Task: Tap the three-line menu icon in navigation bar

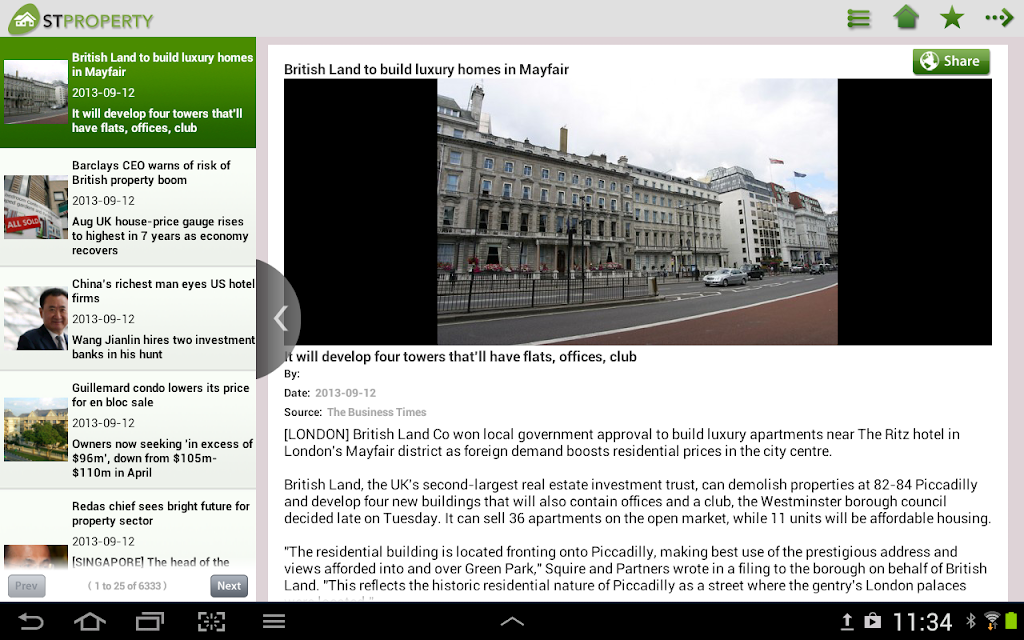Action: point(274,621)
